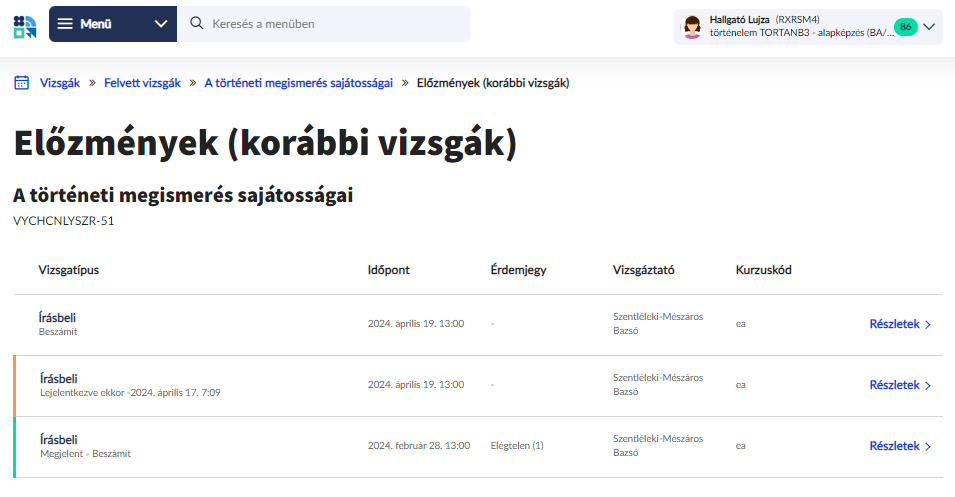Open Részletek for the cancelled exam
Screen dimensions: 955x497
pyautogui.click(x=894, y=385)
